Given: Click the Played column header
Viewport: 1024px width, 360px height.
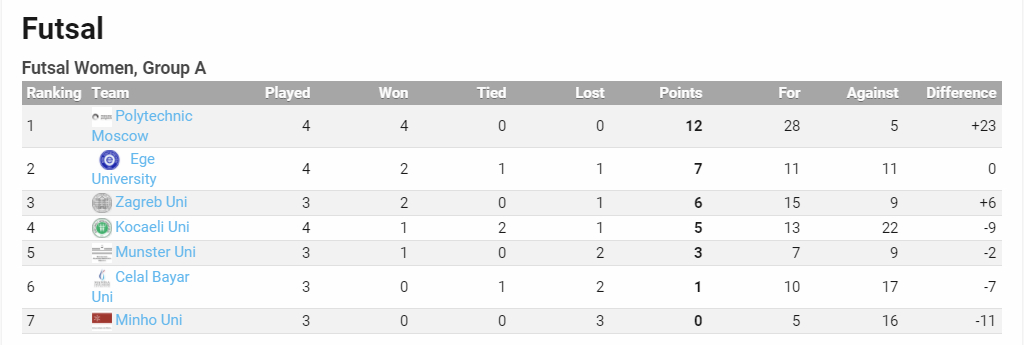Looking at the screenshot, I should click(x=287, y=93).
